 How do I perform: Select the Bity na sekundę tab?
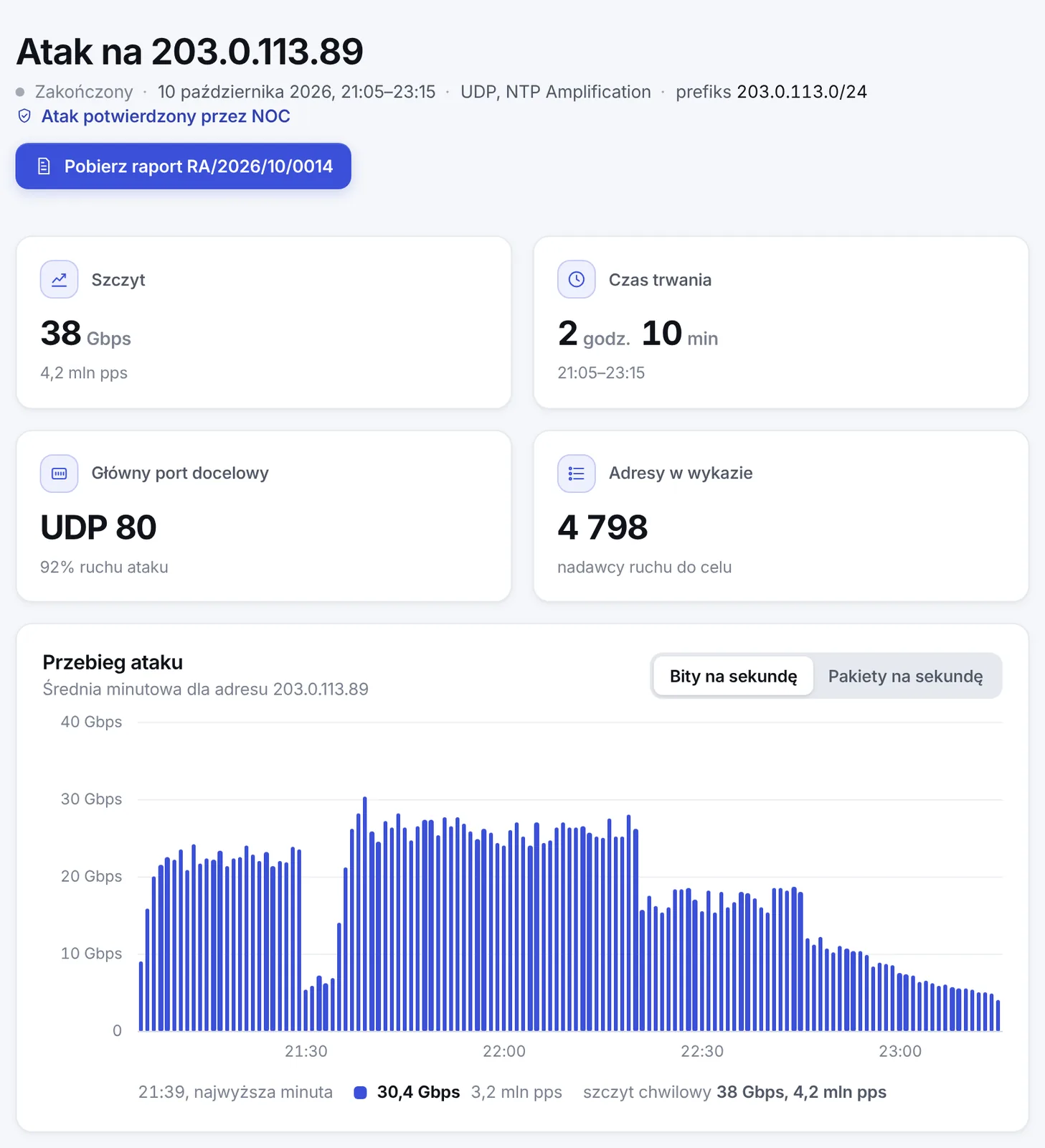733,676
